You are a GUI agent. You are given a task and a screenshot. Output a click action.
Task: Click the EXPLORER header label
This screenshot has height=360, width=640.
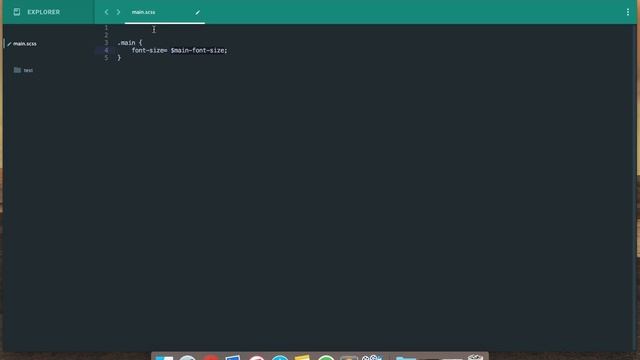(x=44, y=12)
